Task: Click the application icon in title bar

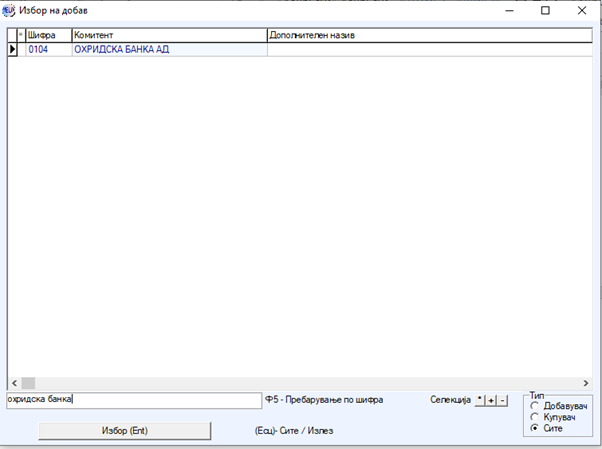Action: [8, 10]
